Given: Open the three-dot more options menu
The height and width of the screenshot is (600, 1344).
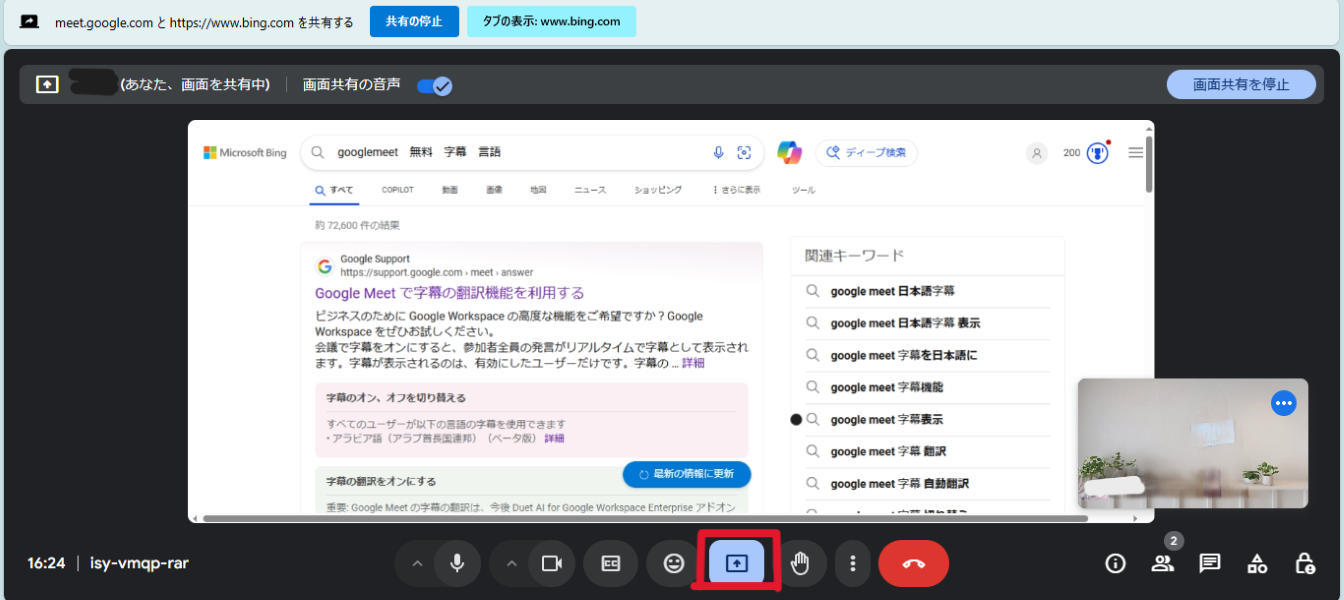Looking at the screenshot, I should [x=853, y=563].
